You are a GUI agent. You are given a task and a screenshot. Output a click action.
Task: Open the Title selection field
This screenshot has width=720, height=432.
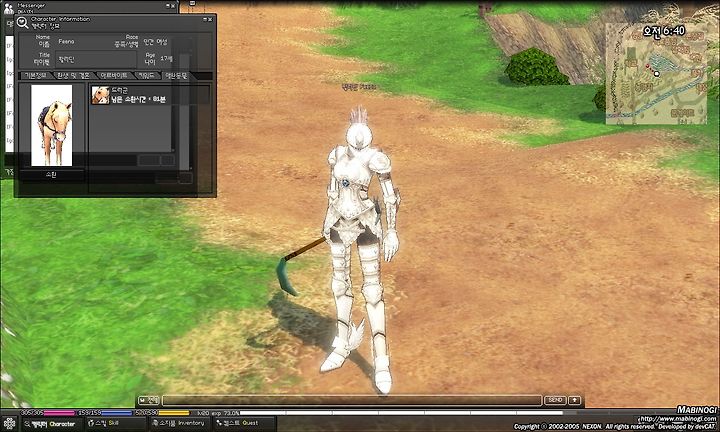click(96, 60)
